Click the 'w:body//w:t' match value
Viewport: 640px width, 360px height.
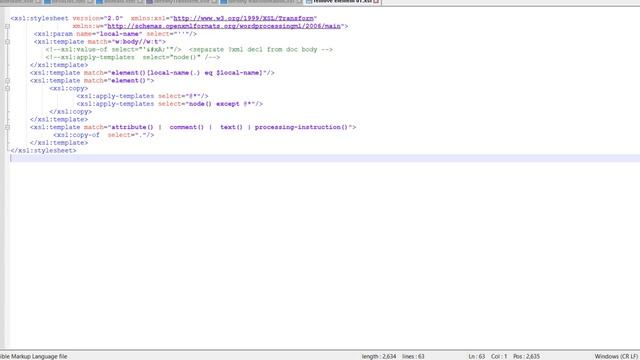point(137,42)
